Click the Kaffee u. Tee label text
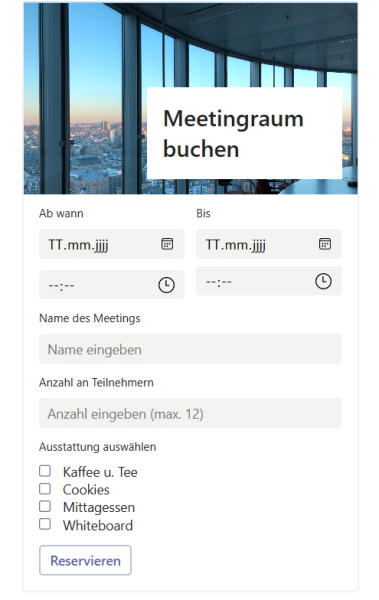The width and height of the screenshot is (379, 600). [100, 472]
